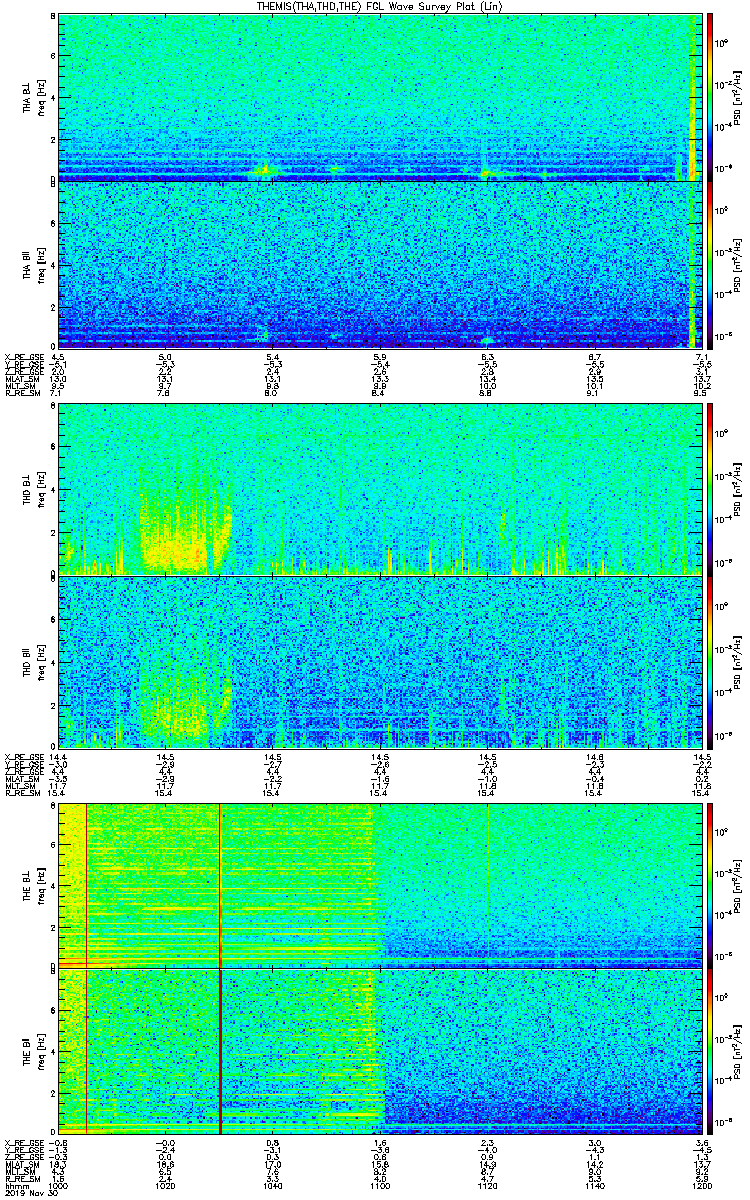Image resolution: width=750 pixels, height=1200 pixels.
Task: Click the '1120' time tick label
Action: coord(486,1185)
